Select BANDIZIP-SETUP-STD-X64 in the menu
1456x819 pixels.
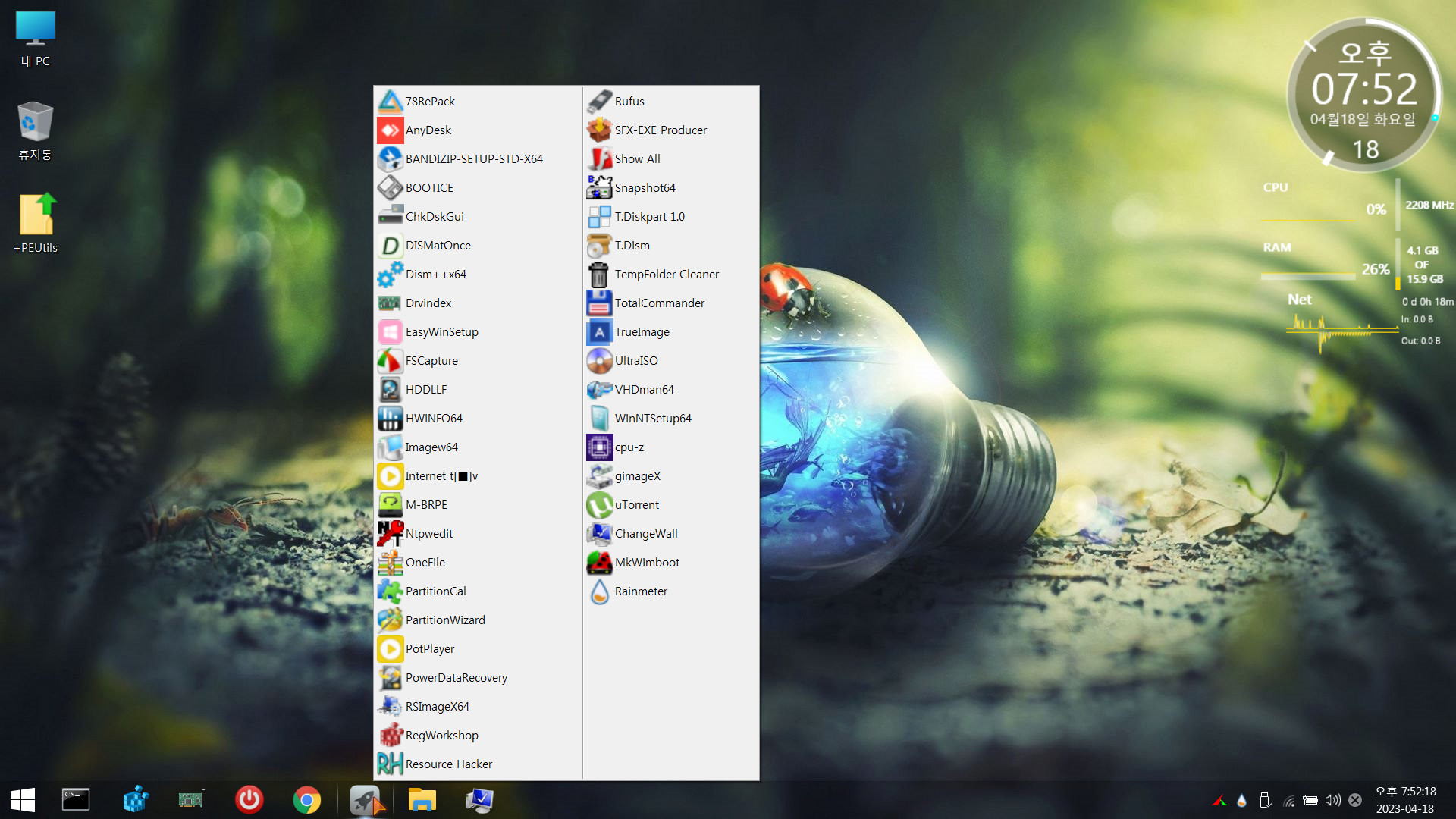[478, 159]
